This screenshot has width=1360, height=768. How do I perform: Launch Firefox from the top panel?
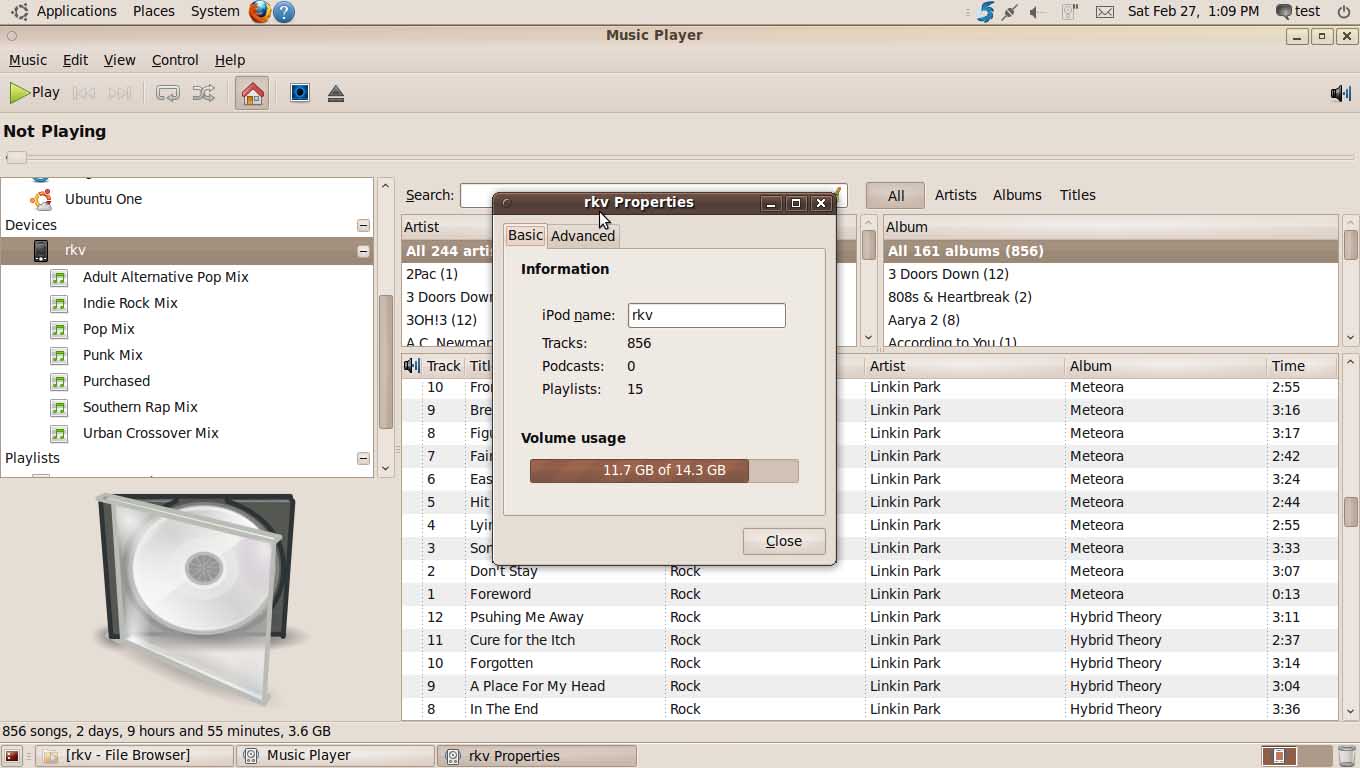pyautogui.click(x=259, y=12)
